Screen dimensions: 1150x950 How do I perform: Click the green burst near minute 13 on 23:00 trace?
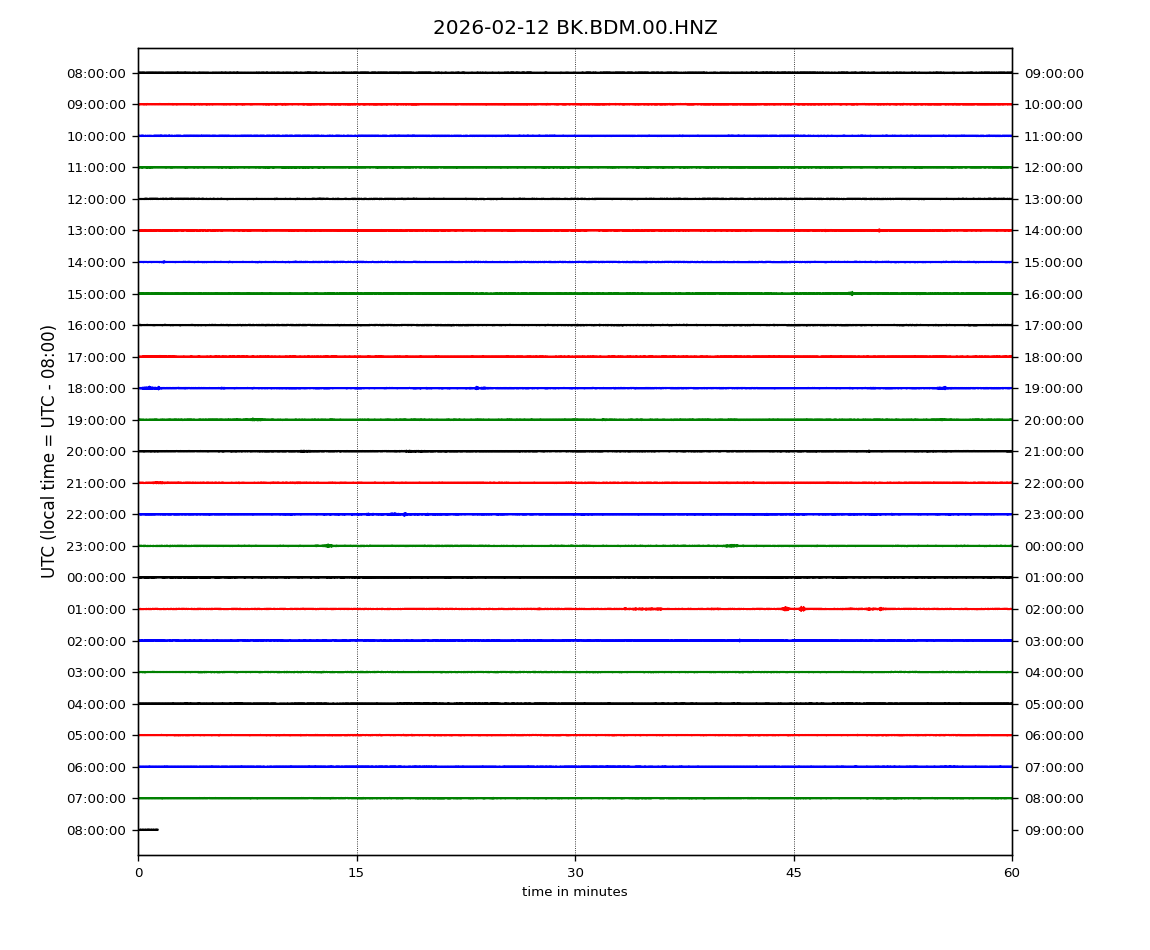[327, 545]
